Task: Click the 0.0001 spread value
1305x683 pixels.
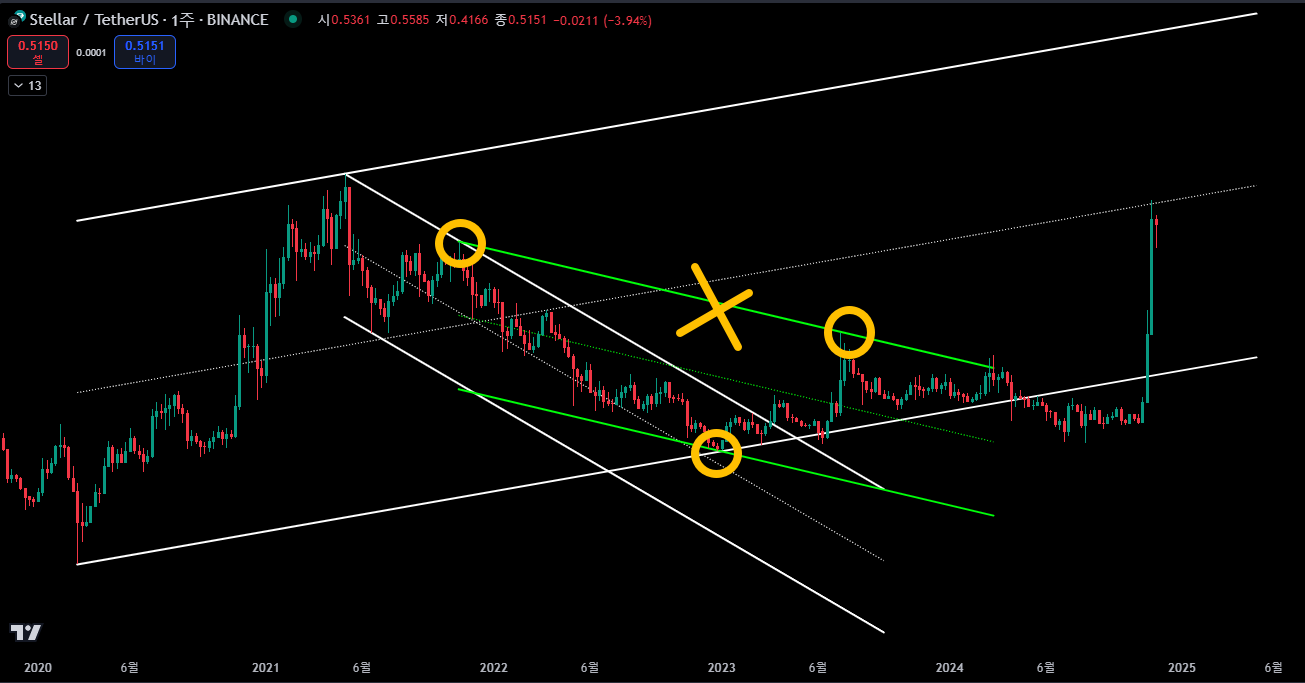Action: (x=91, y=52)
